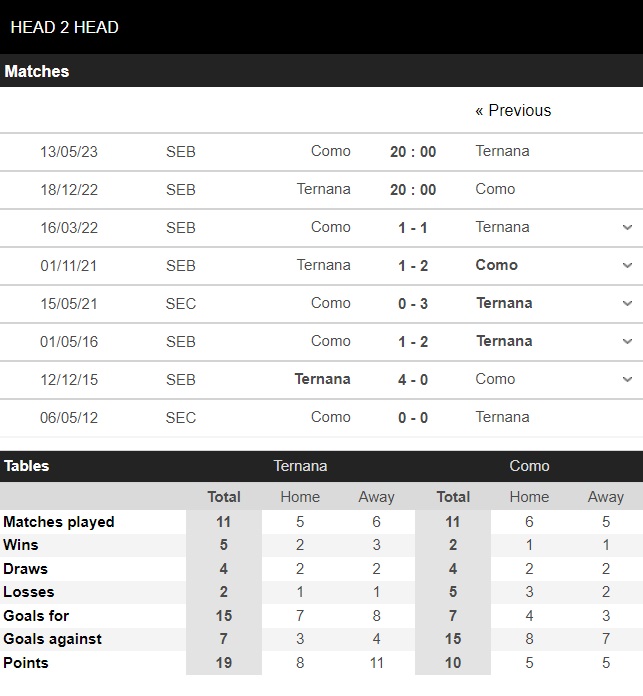Open the 20 : 00 kickoff on 18/12/22
The height and width of the screenshot is (696, 643).
[x=413, y=190]
